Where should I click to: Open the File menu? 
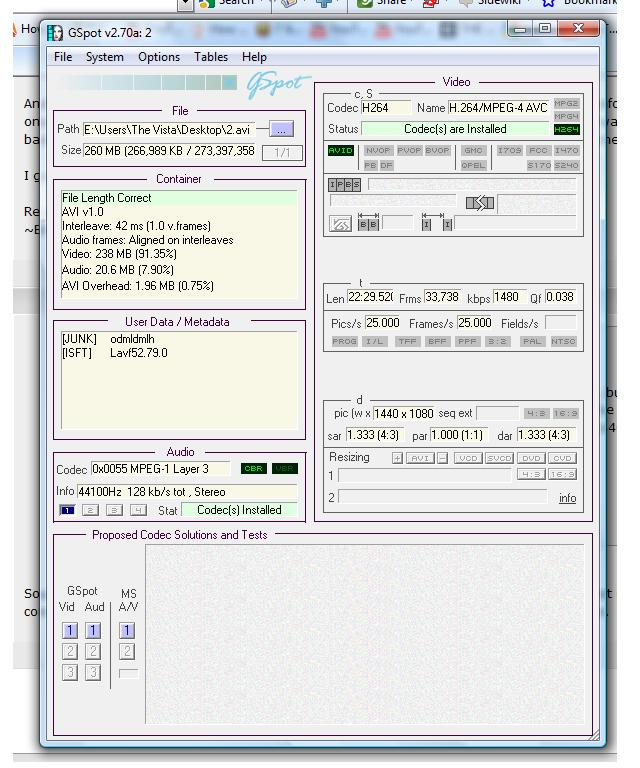[x=63, y=57]
